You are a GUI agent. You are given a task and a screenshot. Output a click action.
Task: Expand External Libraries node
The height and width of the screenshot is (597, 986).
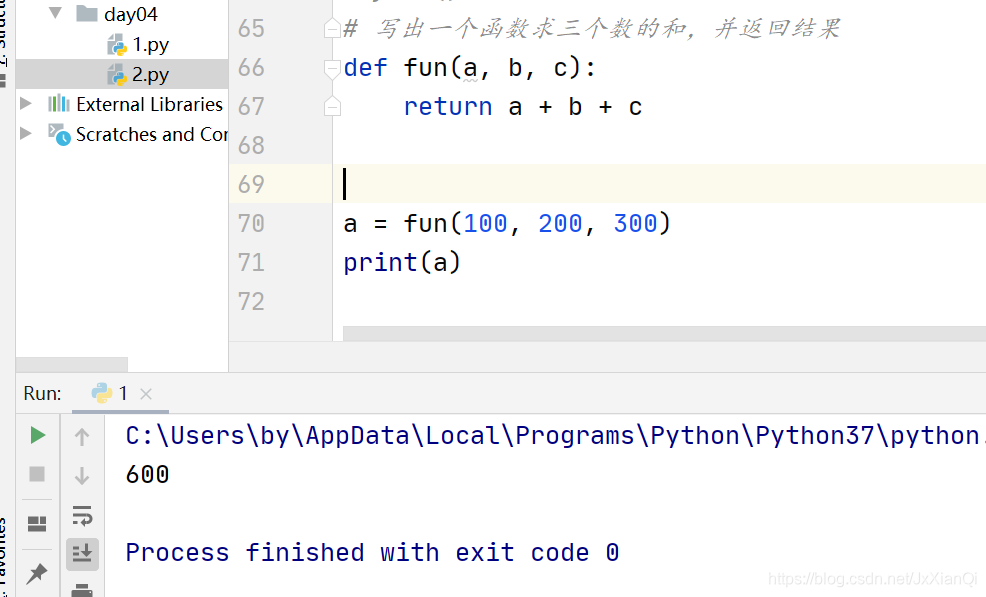(x=26, y=103)
